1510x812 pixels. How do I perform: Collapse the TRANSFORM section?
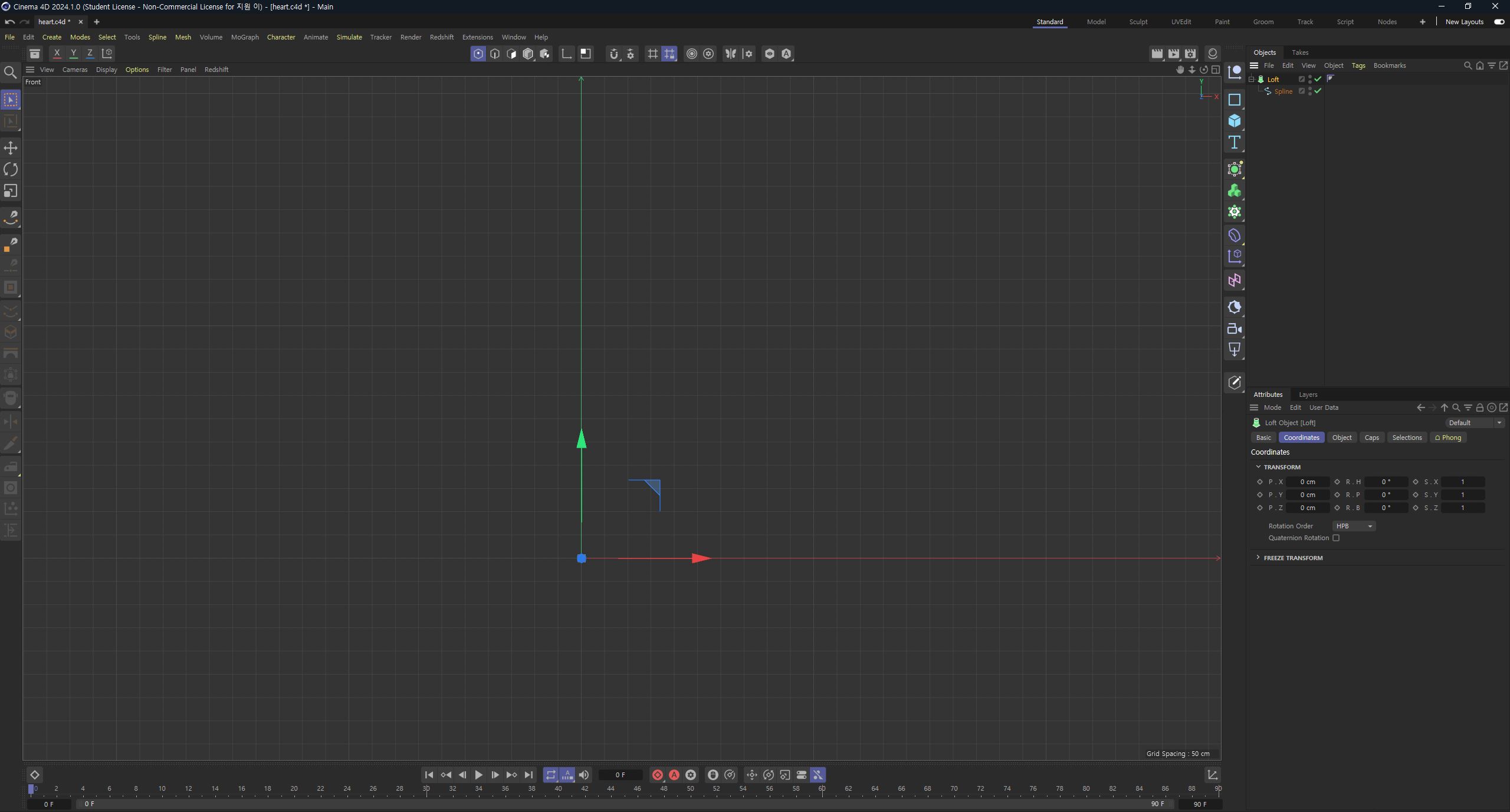click(1258, 466)
